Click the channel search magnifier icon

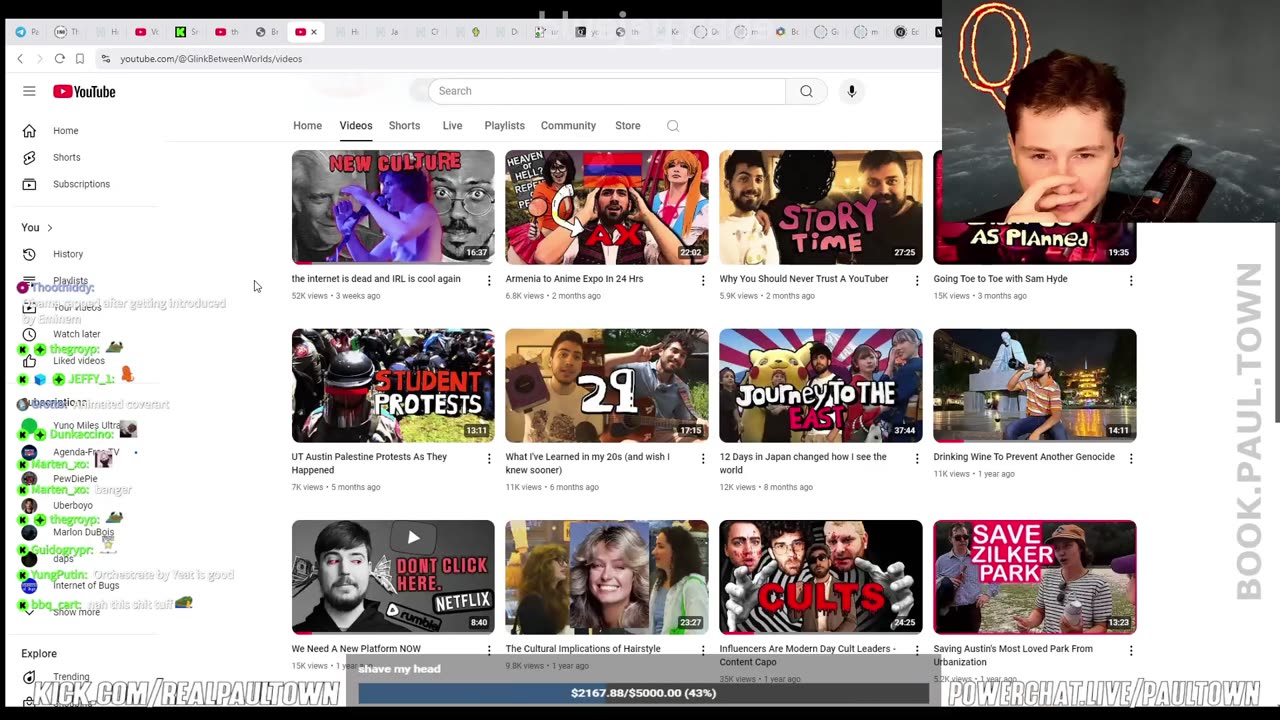tap(673, 126)
